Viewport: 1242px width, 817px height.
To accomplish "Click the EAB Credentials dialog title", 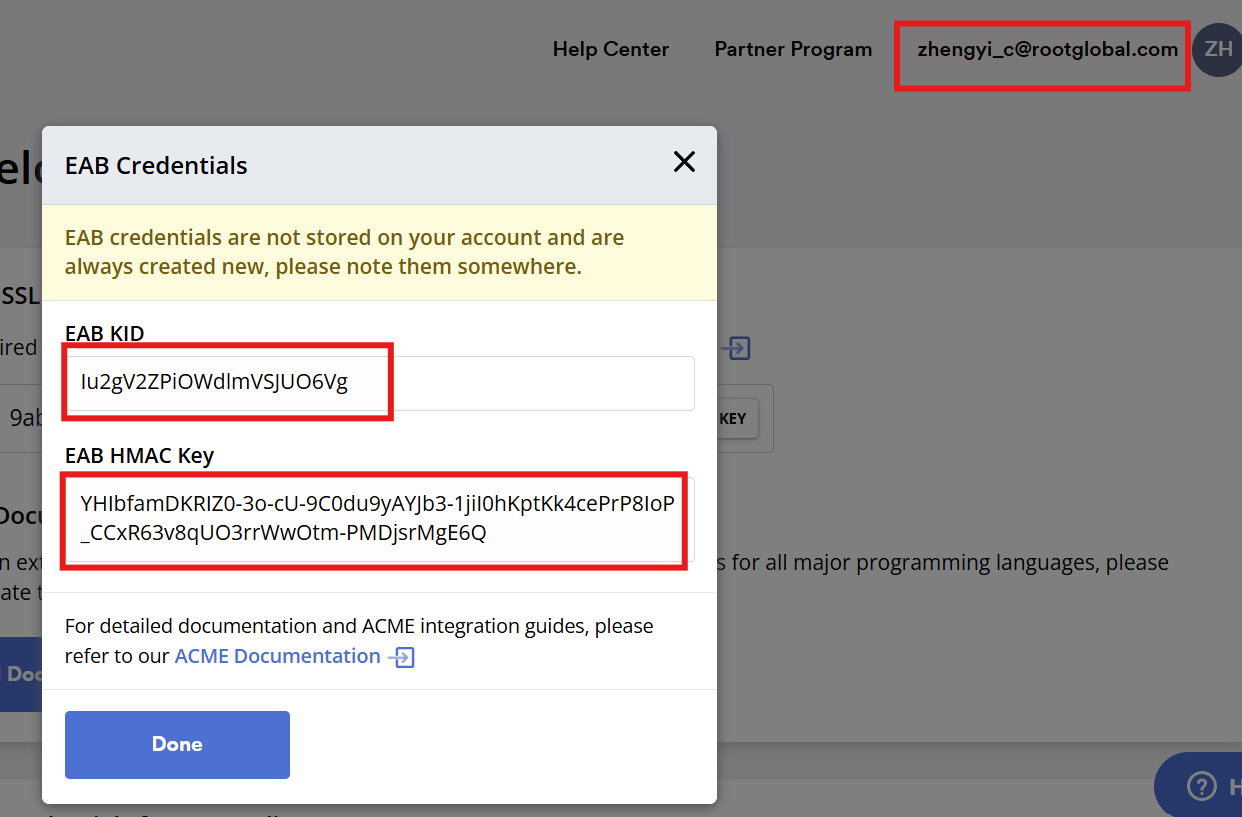I will tap(156, 166).
